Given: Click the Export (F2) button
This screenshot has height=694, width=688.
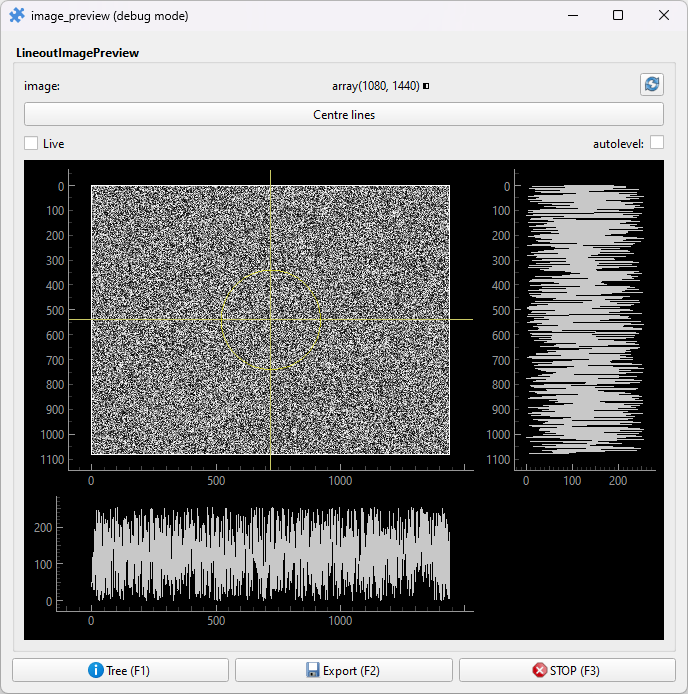Looking at the screenshot, I should coord(344,670).
